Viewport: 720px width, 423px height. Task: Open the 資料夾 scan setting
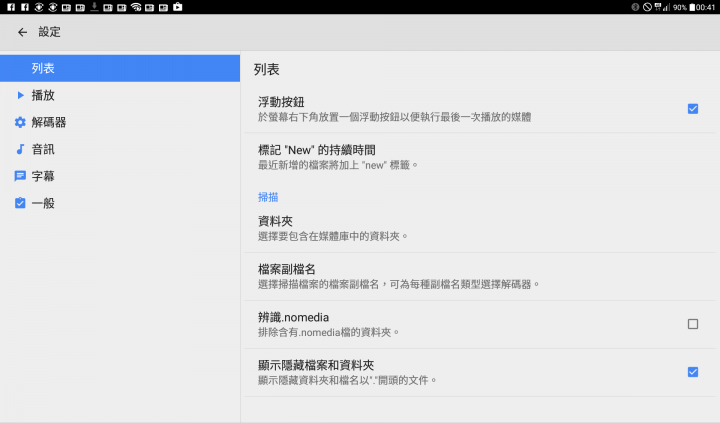[480, 228]
